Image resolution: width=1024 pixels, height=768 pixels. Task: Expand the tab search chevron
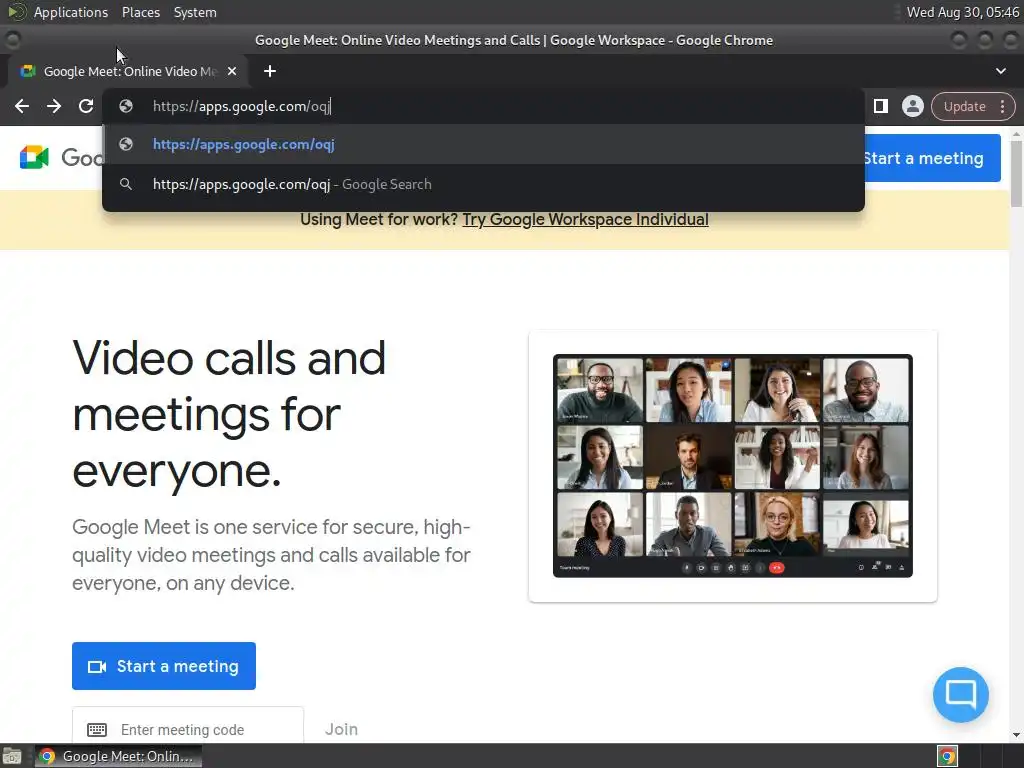coord(1000,71)
